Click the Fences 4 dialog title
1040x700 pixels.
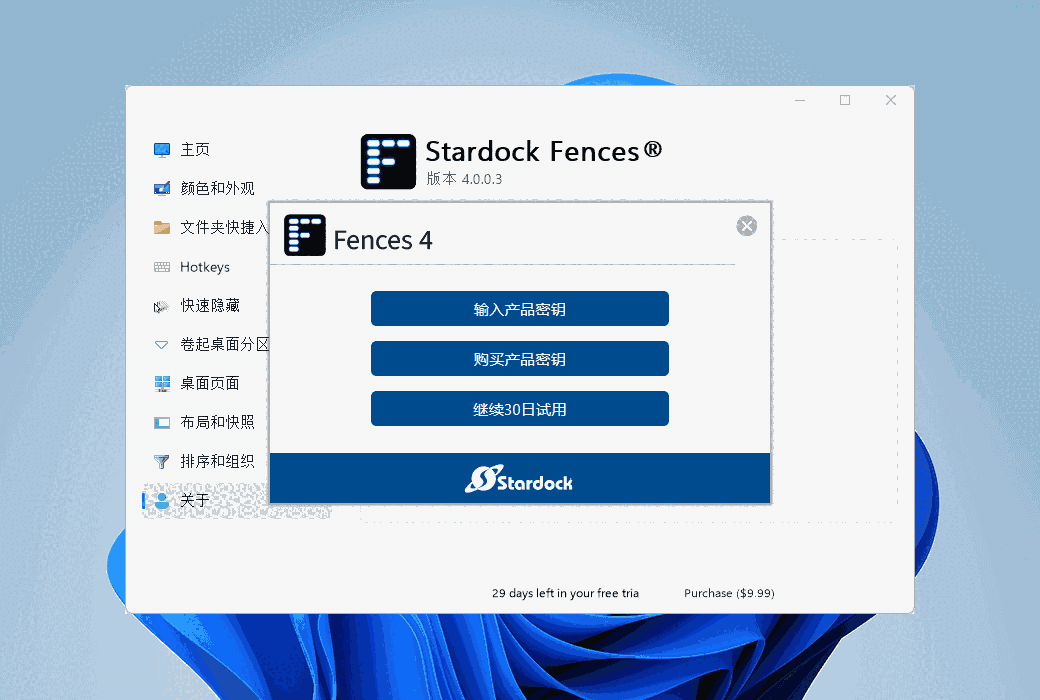pos(383,240)
